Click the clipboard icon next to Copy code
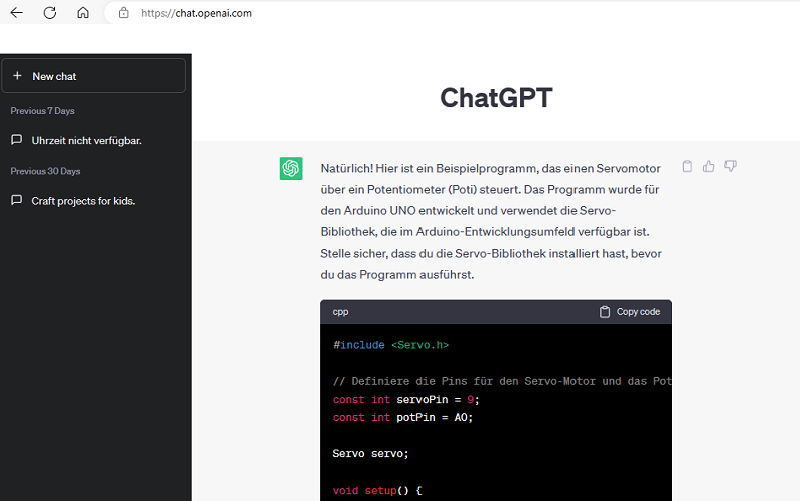The width and height of the screenshot is (800, 501). [x=605, y=312]
